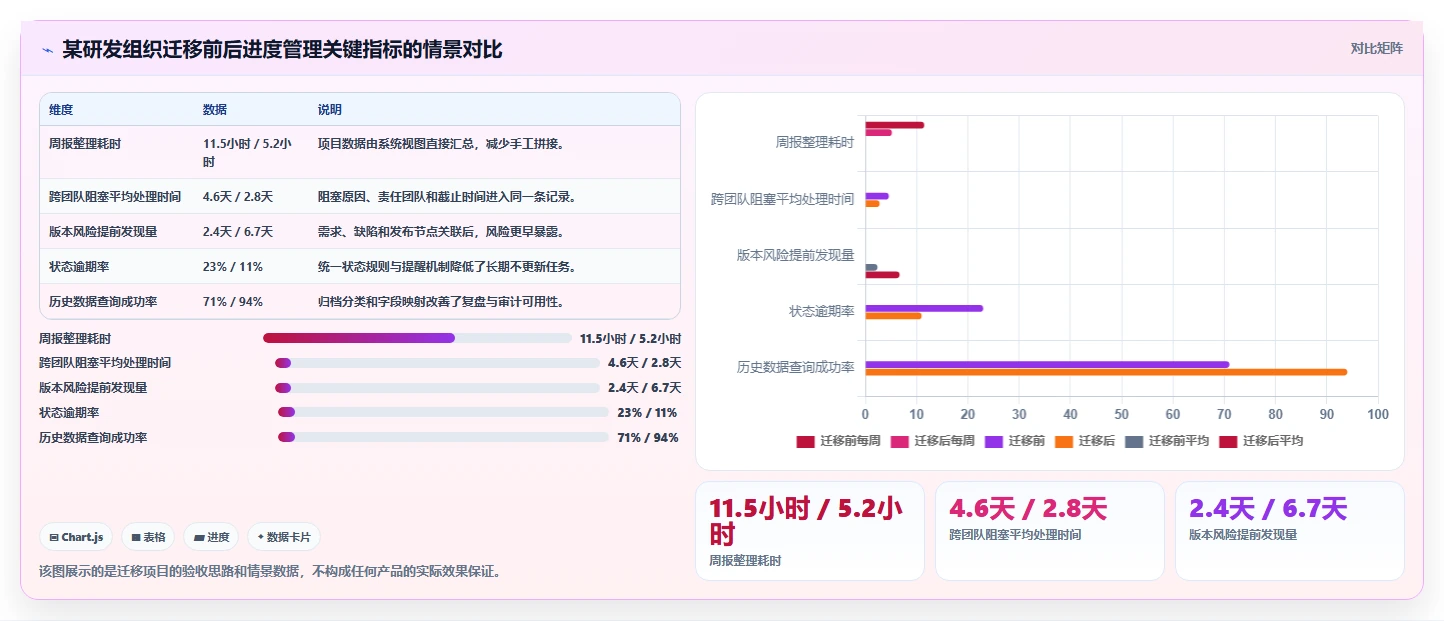
Task: Select the 周报整理耗时 table cell
Action: (117, 152)
